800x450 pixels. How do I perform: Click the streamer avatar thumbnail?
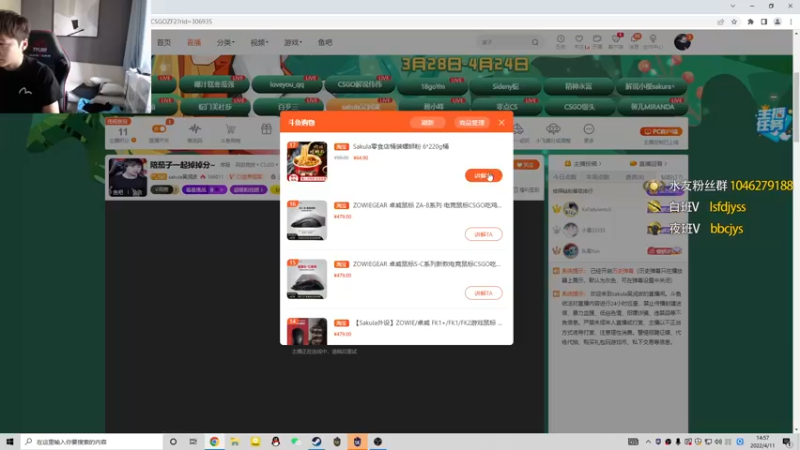pyautogui.click(x=128, y=177)
